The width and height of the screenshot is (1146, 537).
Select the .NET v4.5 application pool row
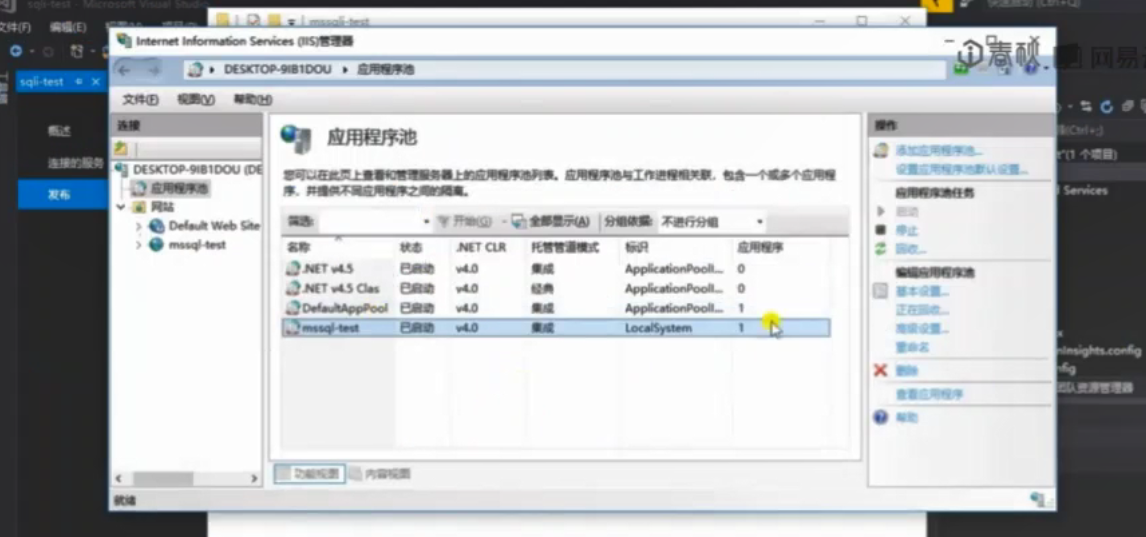[555, 269]
